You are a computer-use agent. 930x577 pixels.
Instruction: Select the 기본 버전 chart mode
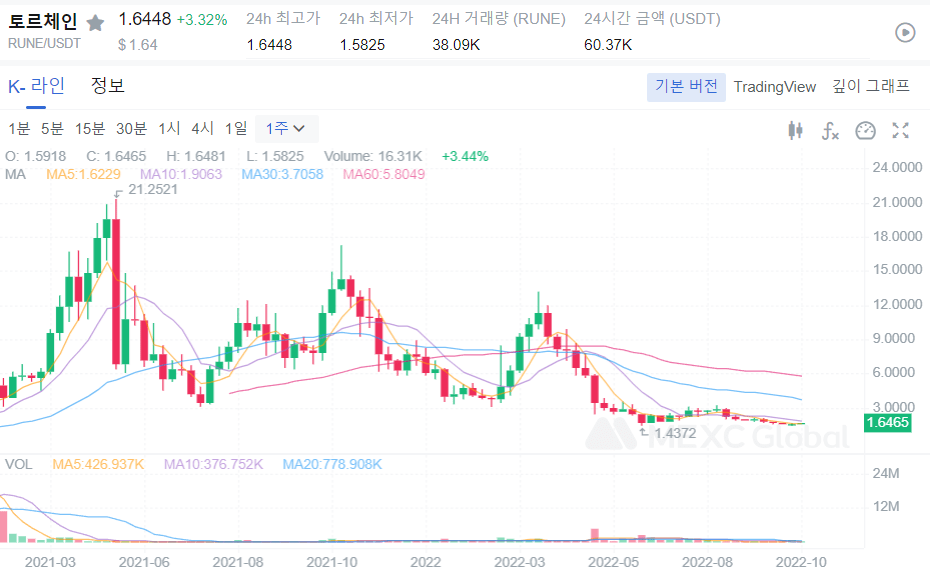(x=686, y=87)
